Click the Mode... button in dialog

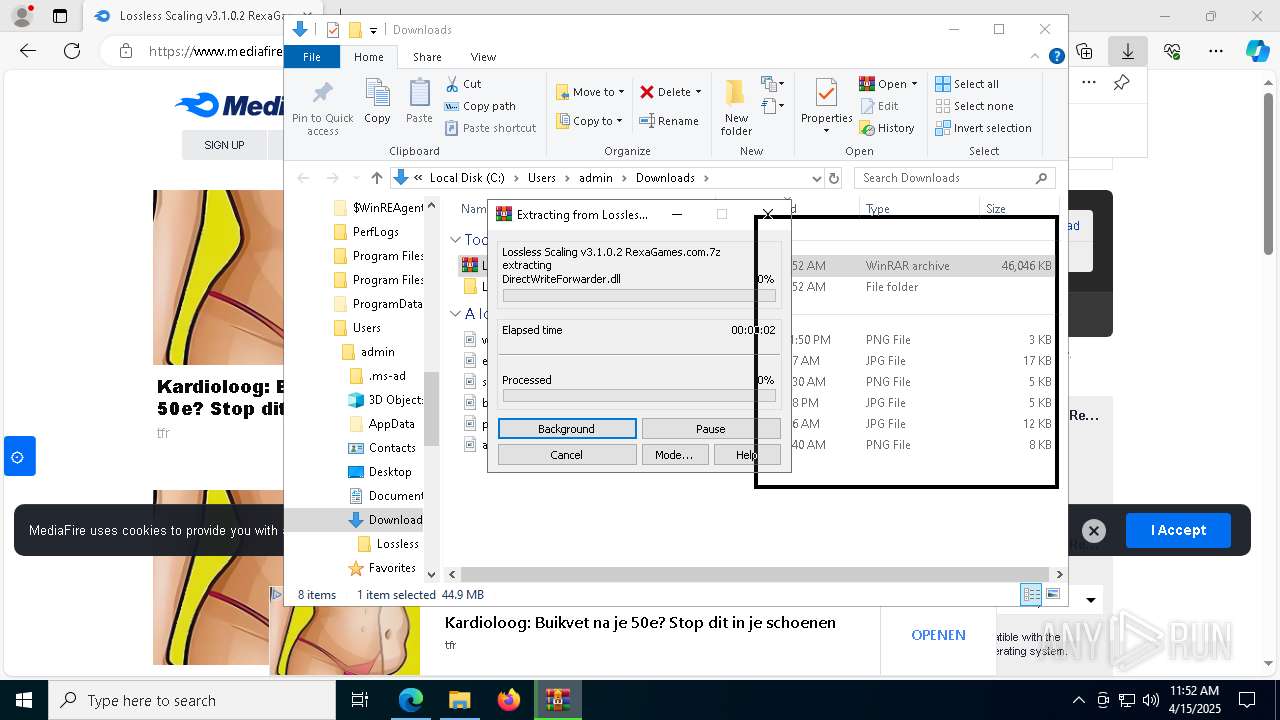tap(674, 455)
